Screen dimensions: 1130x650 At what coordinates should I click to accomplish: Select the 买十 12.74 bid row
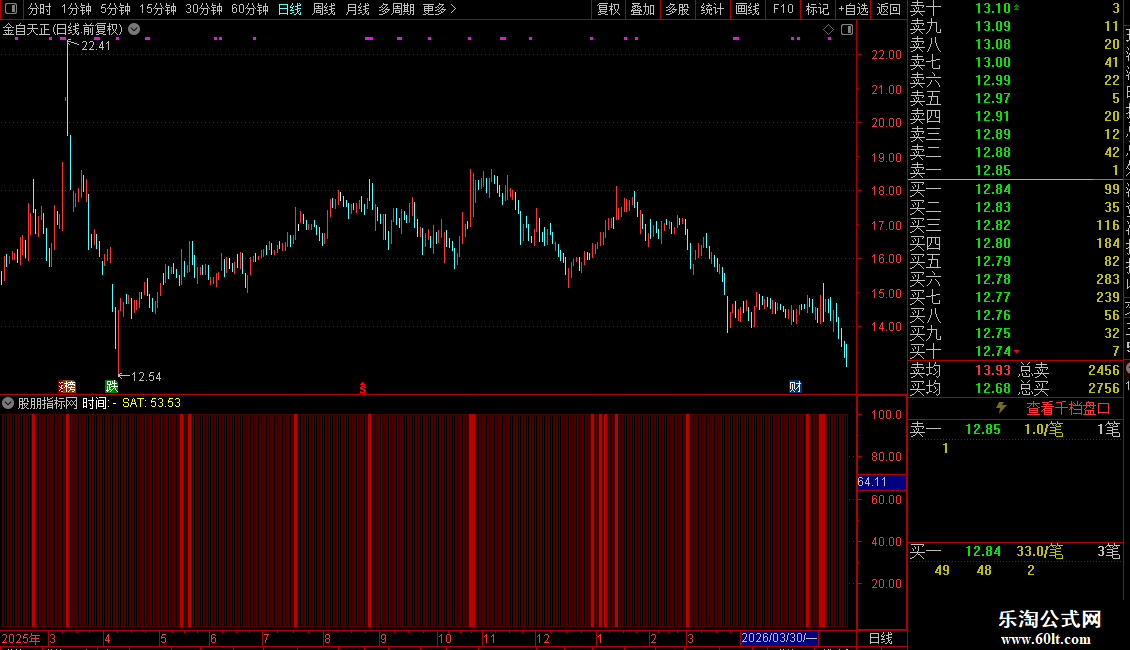1015,351
